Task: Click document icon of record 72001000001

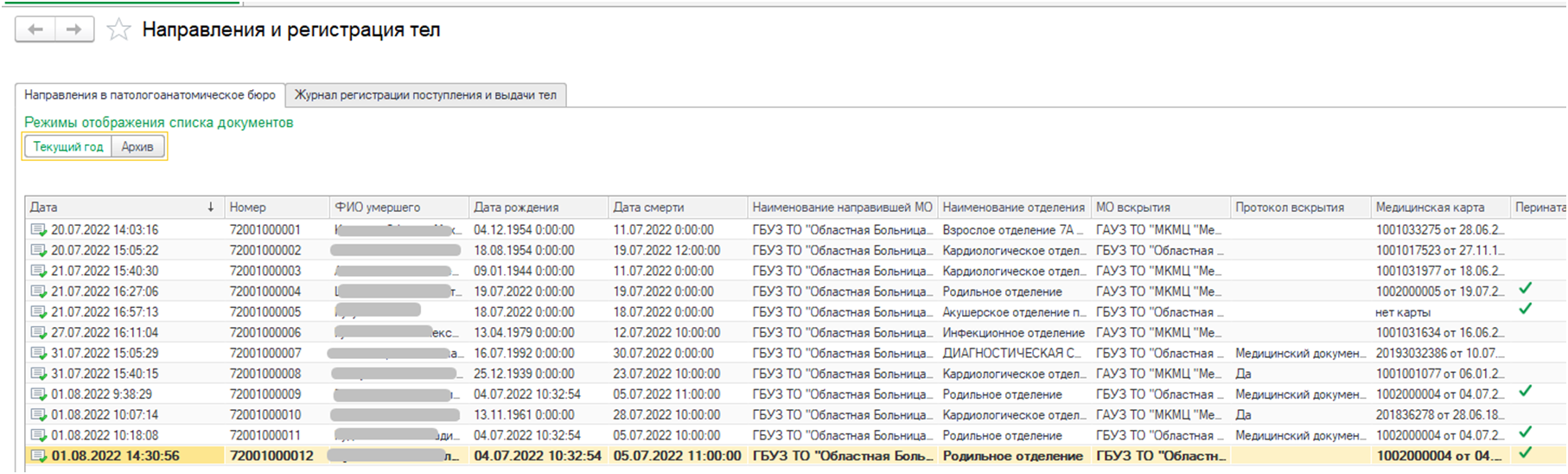Action: [x=39, y=230]
